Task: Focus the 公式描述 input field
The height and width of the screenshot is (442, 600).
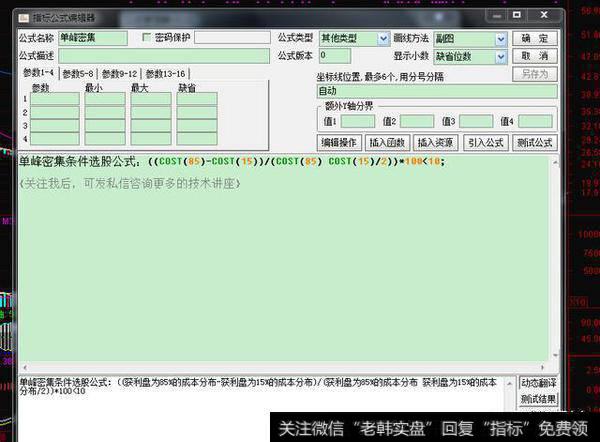Action: tap(164, 56)
